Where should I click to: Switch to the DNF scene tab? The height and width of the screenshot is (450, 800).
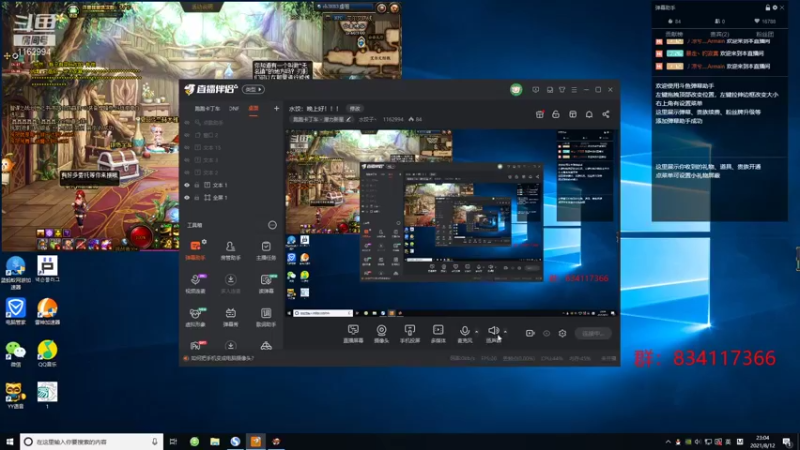234,109
